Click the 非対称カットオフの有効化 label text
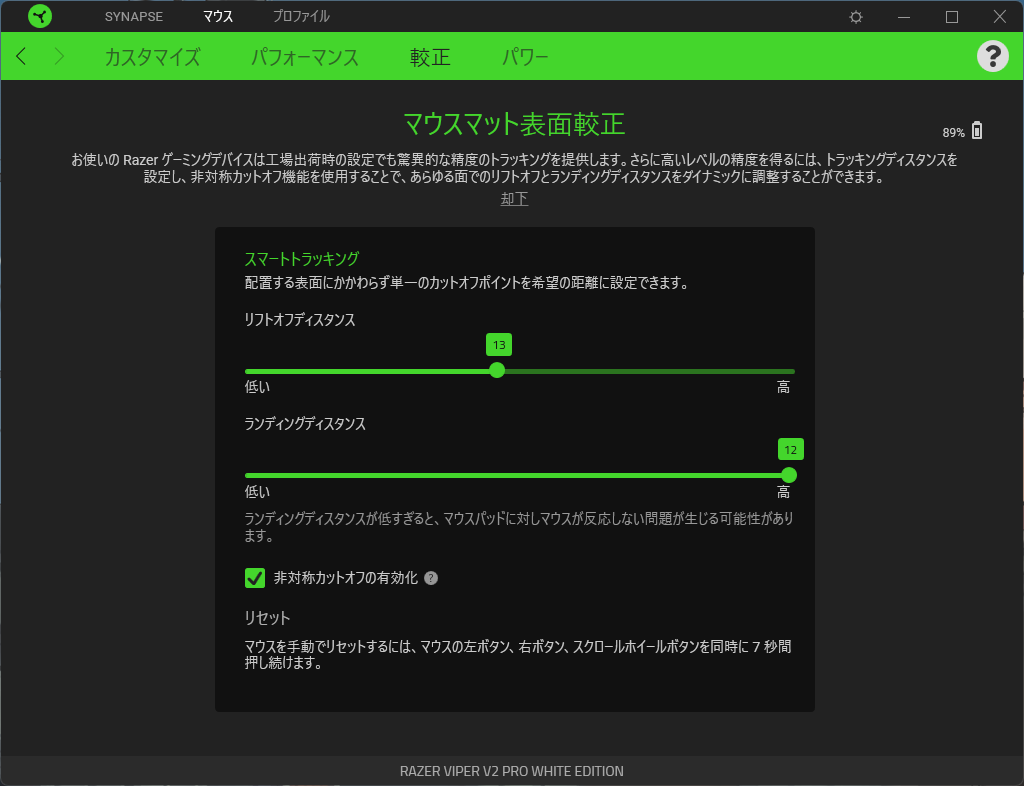1024x786 pixels. pyautogui.click(x=345, y=578)
